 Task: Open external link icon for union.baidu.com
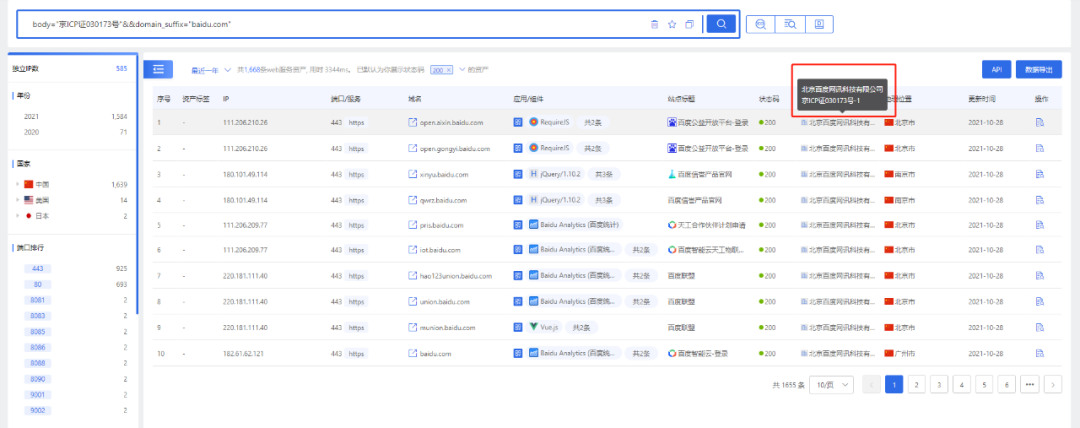pos(413,302)
